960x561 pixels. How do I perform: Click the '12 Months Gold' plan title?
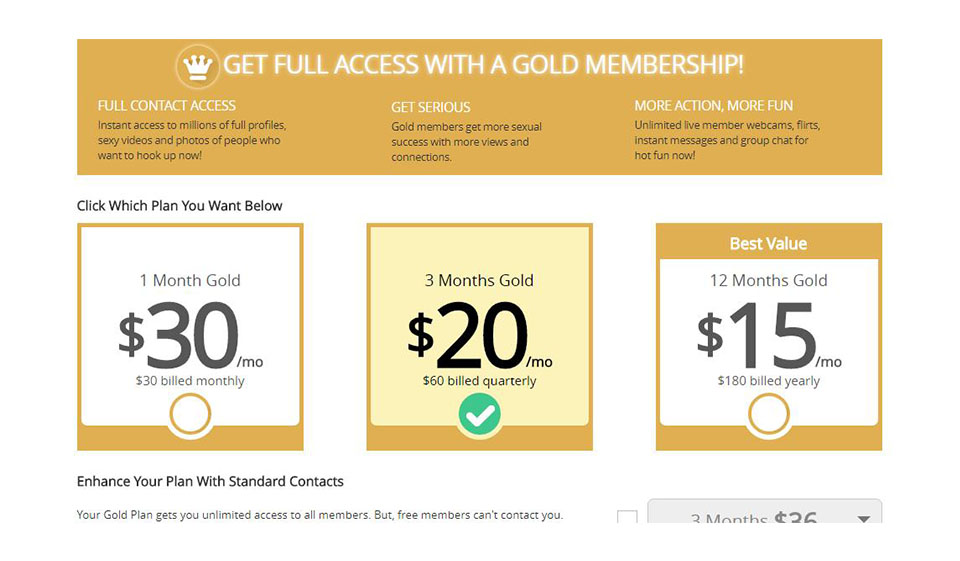pyautogui.click(x=768, y=280)
